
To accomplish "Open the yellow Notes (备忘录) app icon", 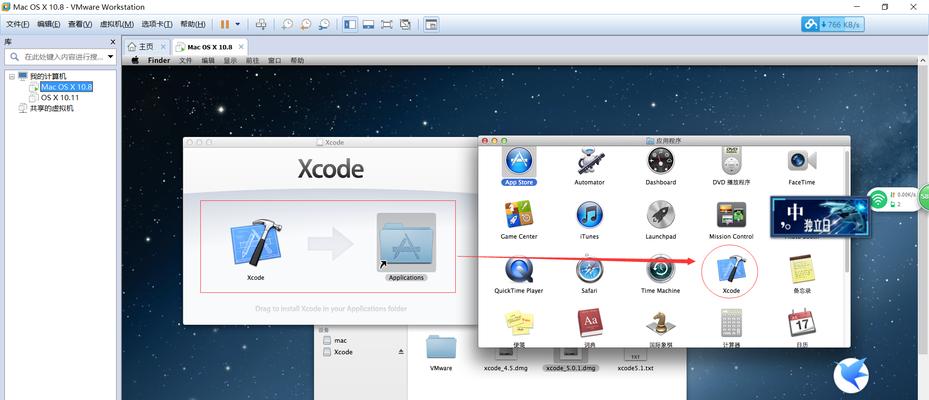I will [x=802, y=270].
